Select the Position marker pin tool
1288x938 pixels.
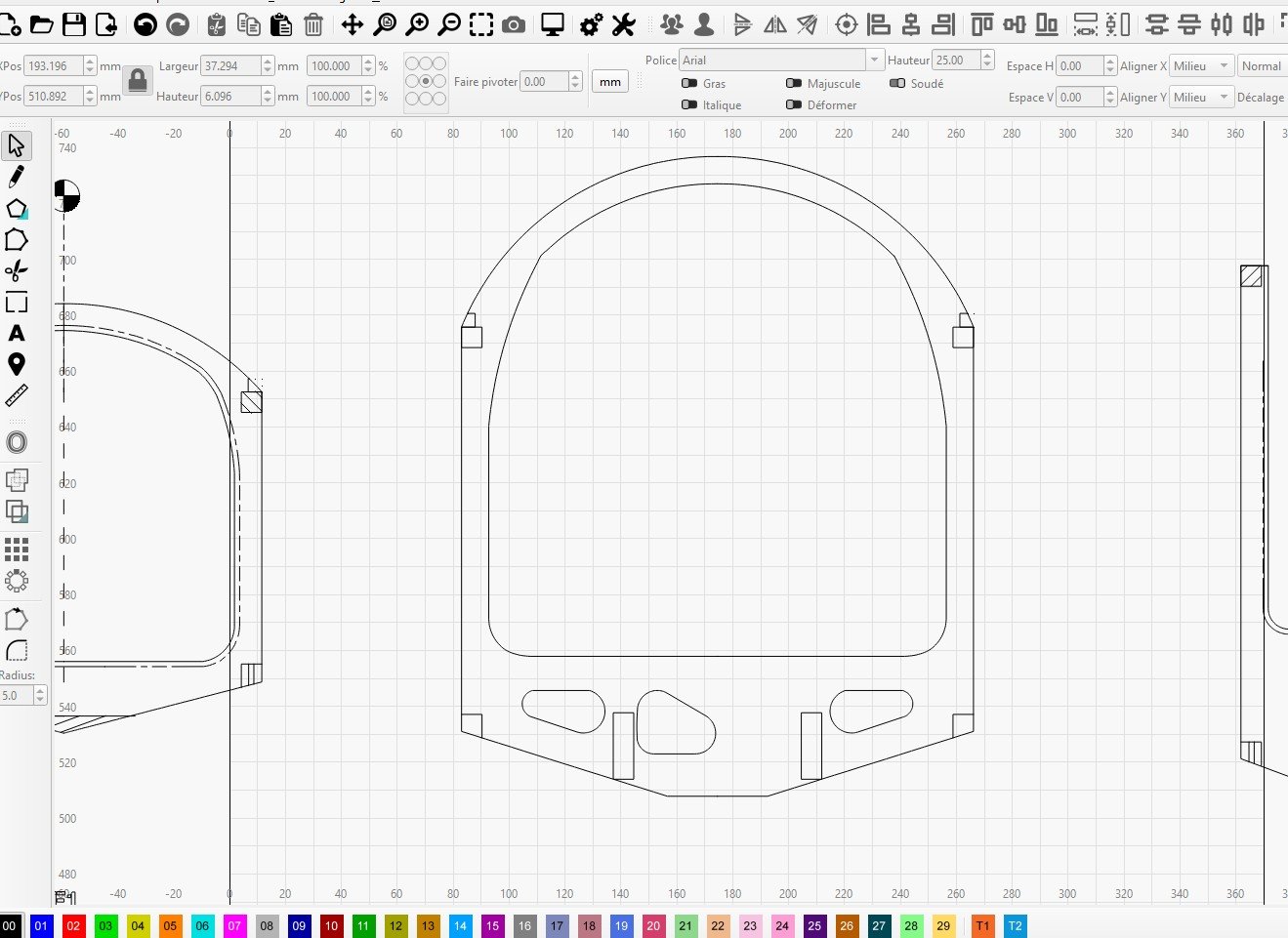tap(17, 364)
